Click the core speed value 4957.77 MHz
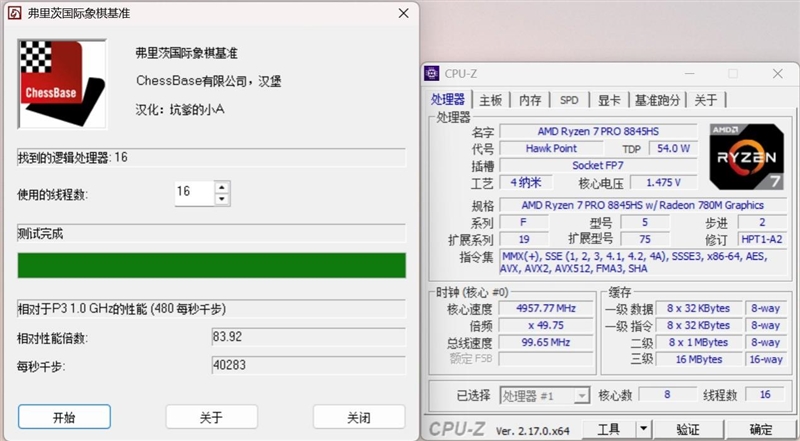 pyautogui.click(x=546, y=308)
